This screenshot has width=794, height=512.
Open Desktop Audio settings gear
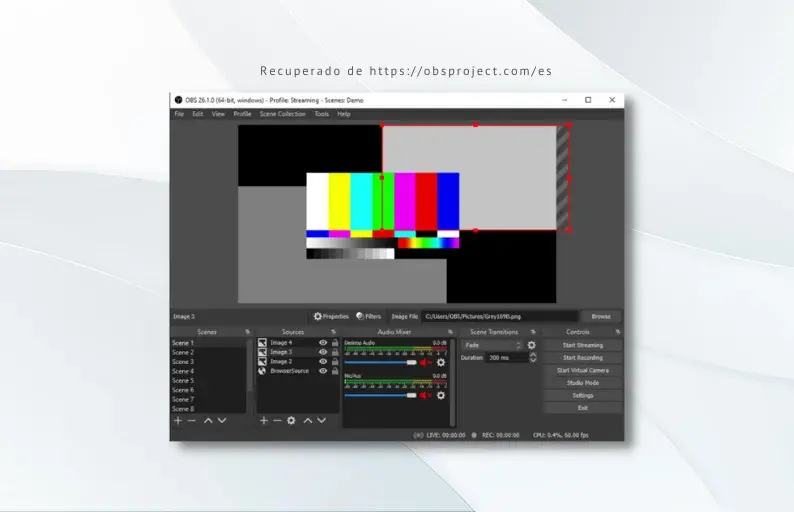click(x=441, y=363)
